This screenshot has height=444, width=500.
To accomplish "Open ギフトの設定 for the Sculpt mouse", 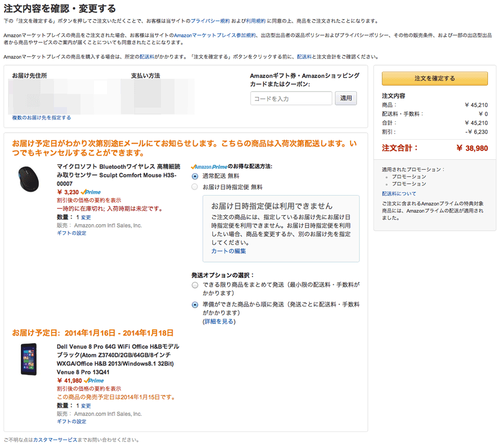I will (71, 233).
